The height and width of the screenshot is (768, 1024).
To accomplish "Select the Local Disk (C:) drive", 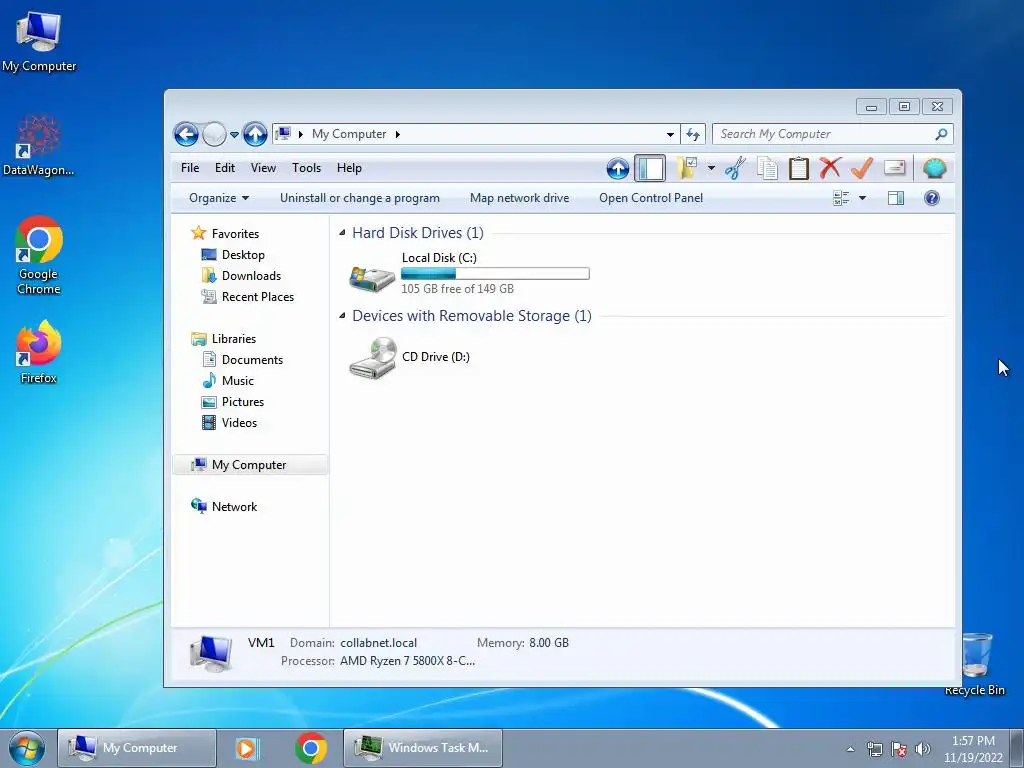I will tap(469, 273).
